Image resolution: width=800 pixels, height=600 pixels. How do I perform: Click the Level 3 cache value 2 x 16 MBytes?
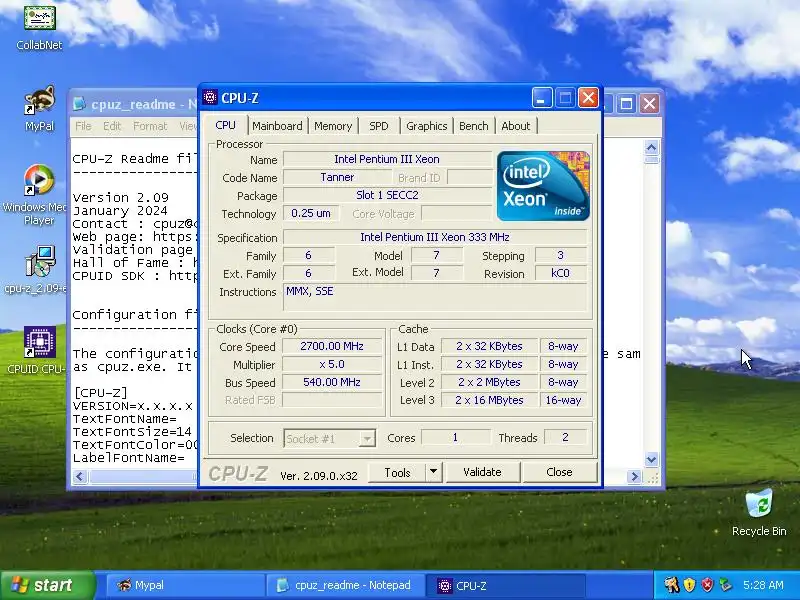point(489,400)
